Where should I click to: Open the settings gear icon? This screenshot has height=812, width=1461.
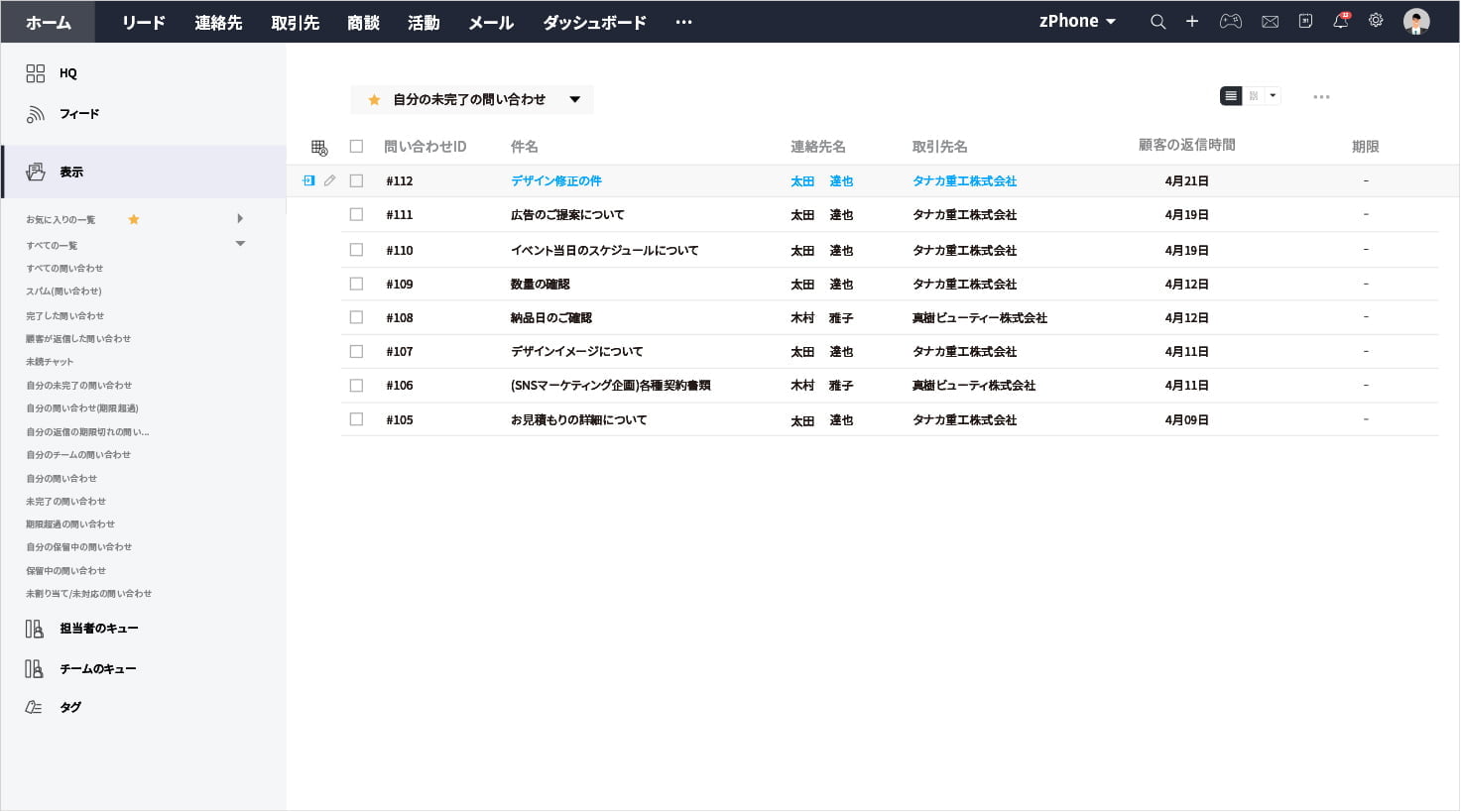point(1376,21)
